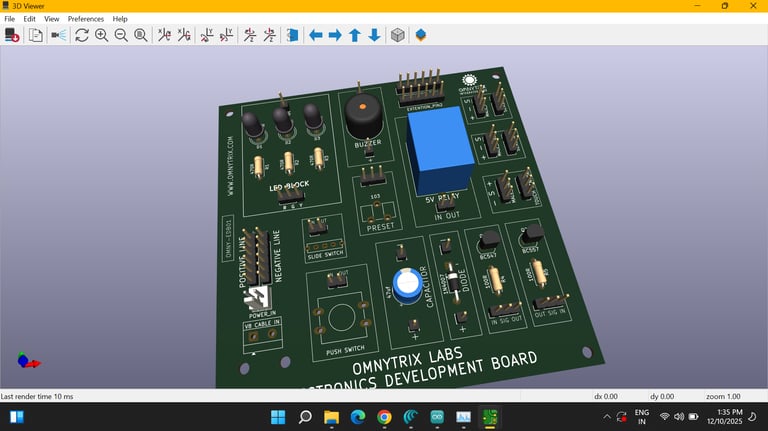Pan the board right with blue arrow
Image resolution: width=768 pixels, height=431 pixels.
[x=336, y=35]
